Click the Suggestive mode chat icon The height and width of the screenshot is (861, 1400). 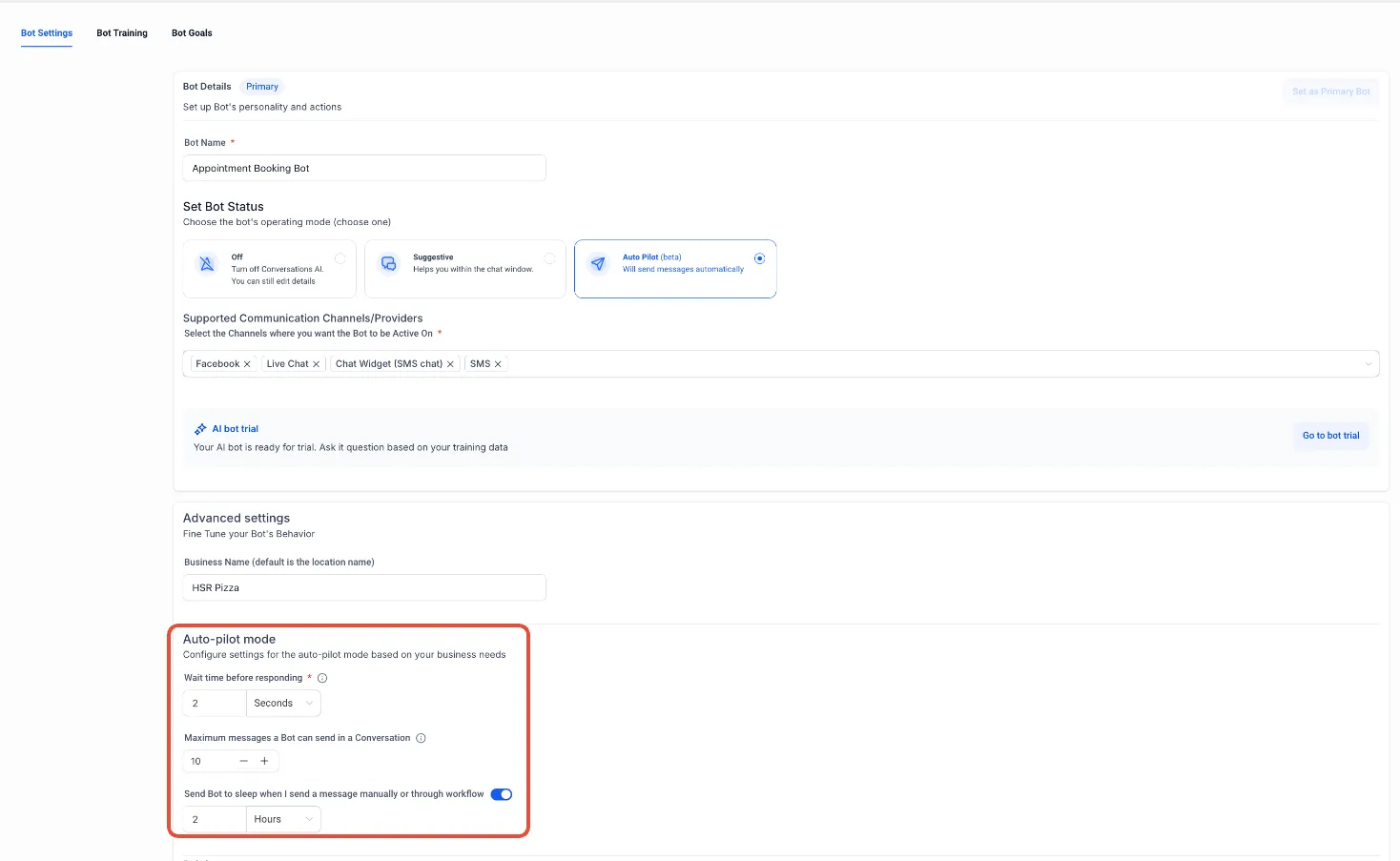point(389,264)
